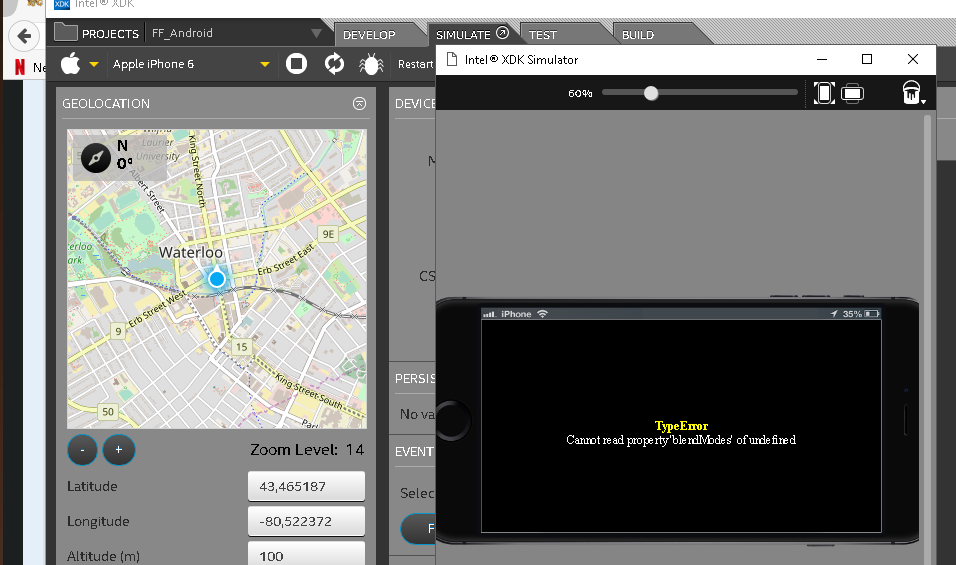
Task: Launch the debugger bug icon
Action: pos(371,63)
